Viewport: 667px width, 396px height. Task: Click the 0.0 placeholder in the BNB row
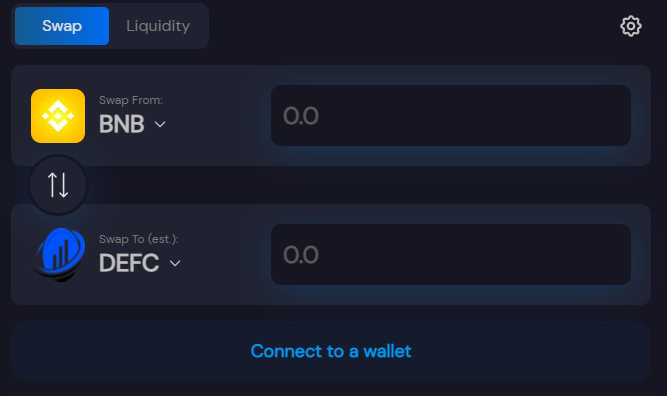tap(301, 116)
